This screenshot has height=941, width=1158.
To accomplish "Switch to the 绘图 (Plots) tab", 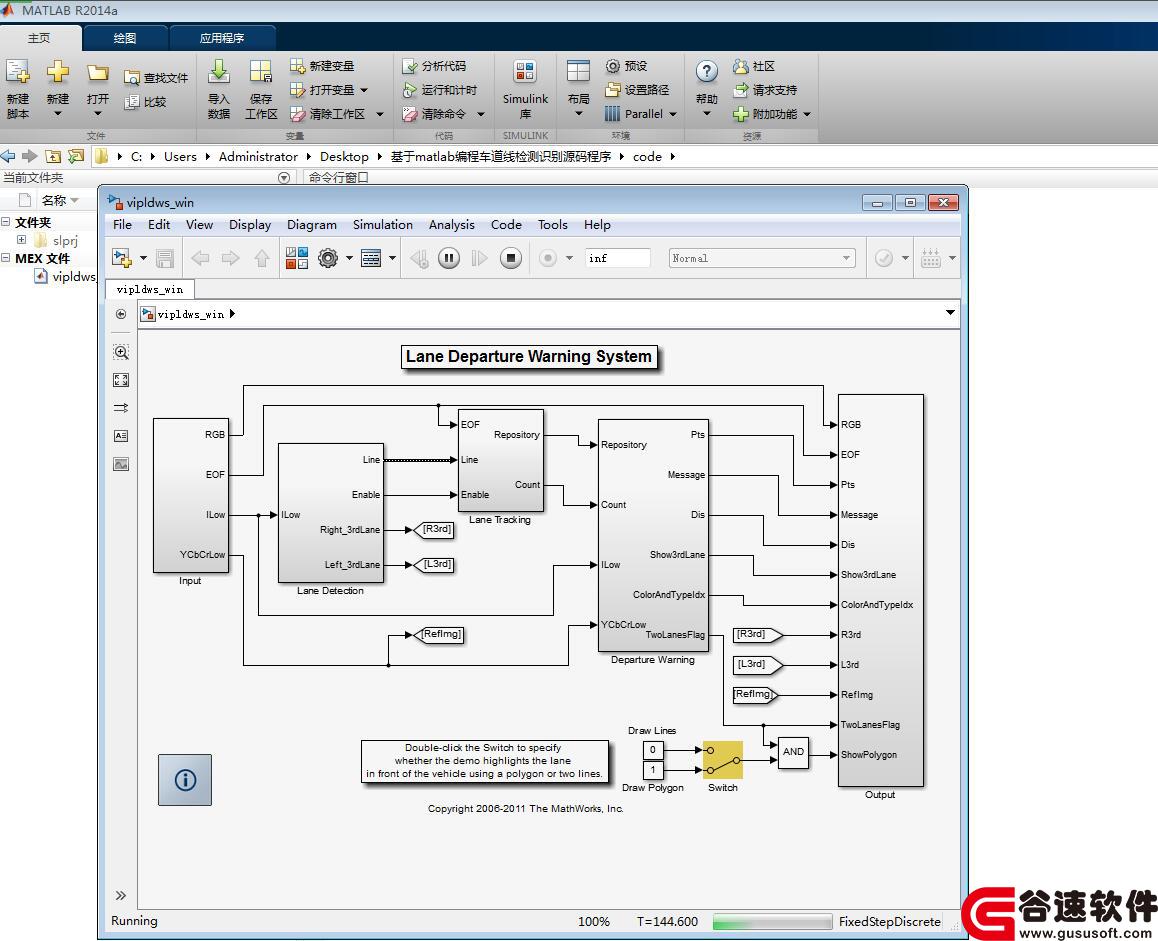I will (125, 38).
